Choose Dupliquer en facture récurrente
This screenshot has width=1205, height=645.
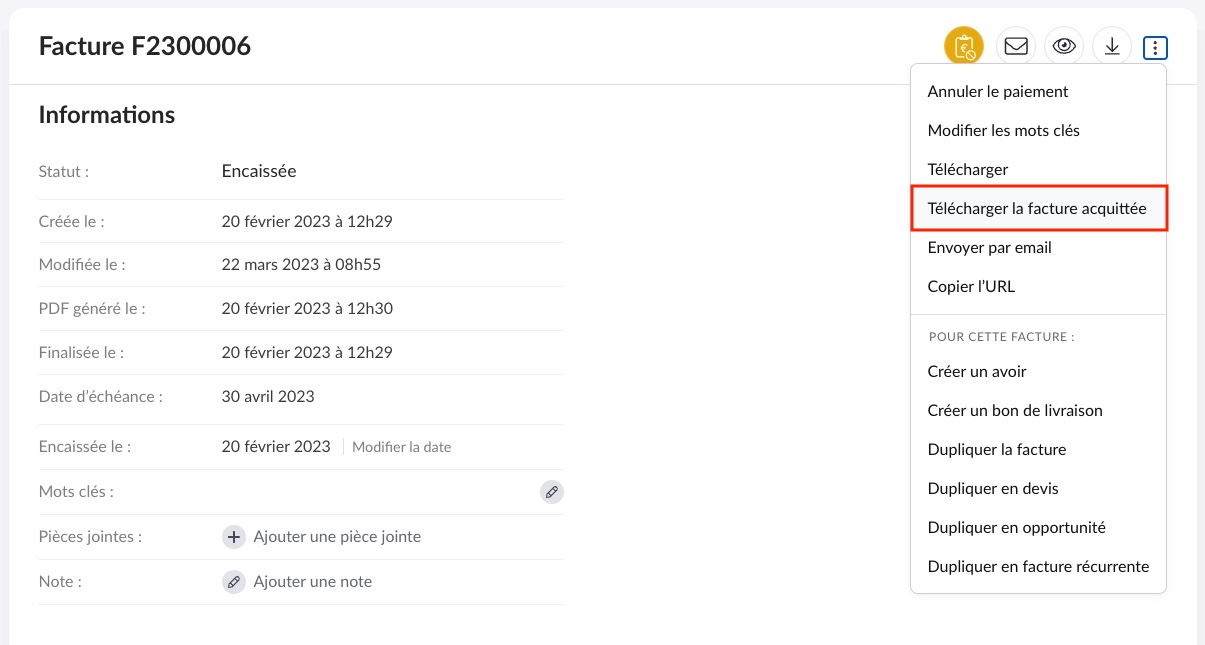1038,567
